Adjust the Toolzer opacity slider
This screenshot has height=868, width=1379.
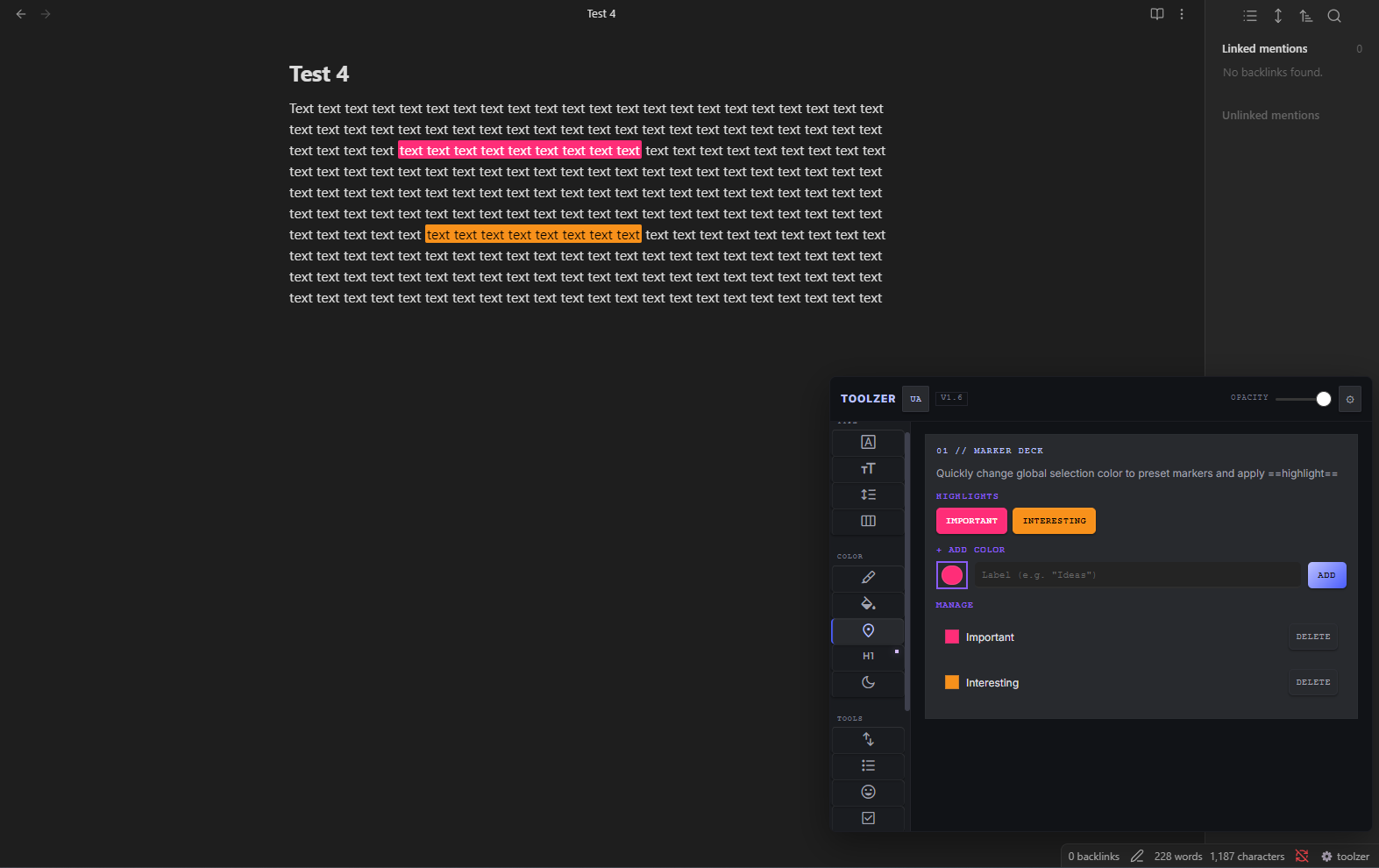coord(1303,400)
